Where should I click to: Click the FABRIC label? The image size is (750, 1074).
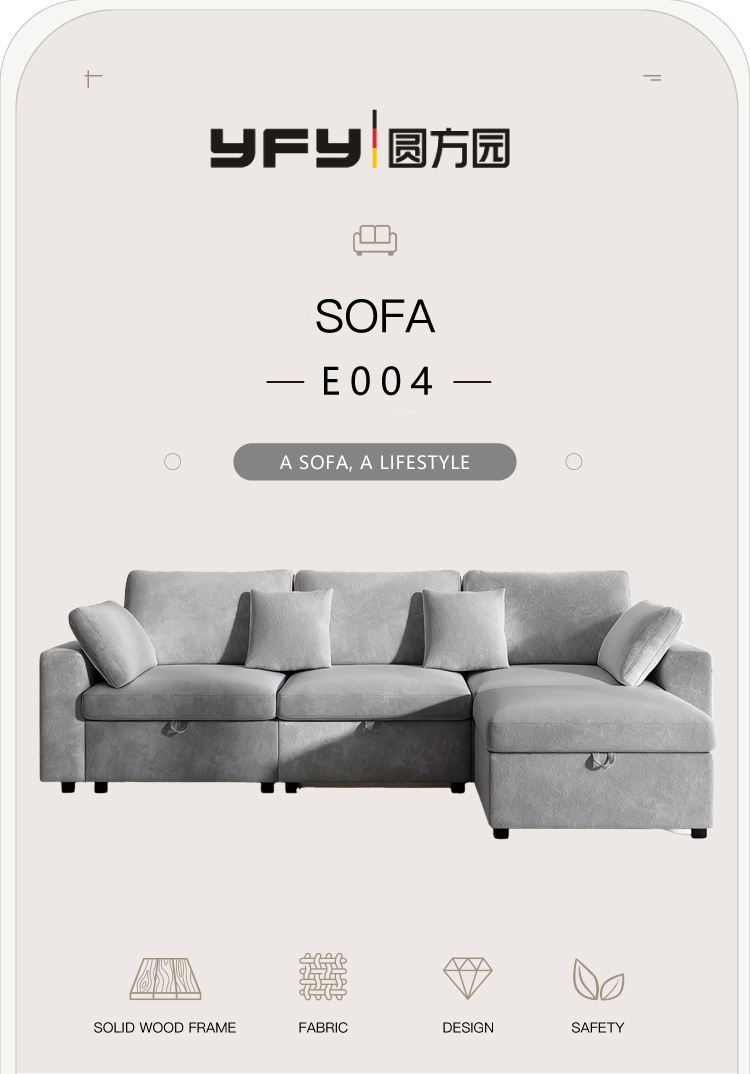coord(323,1027)
